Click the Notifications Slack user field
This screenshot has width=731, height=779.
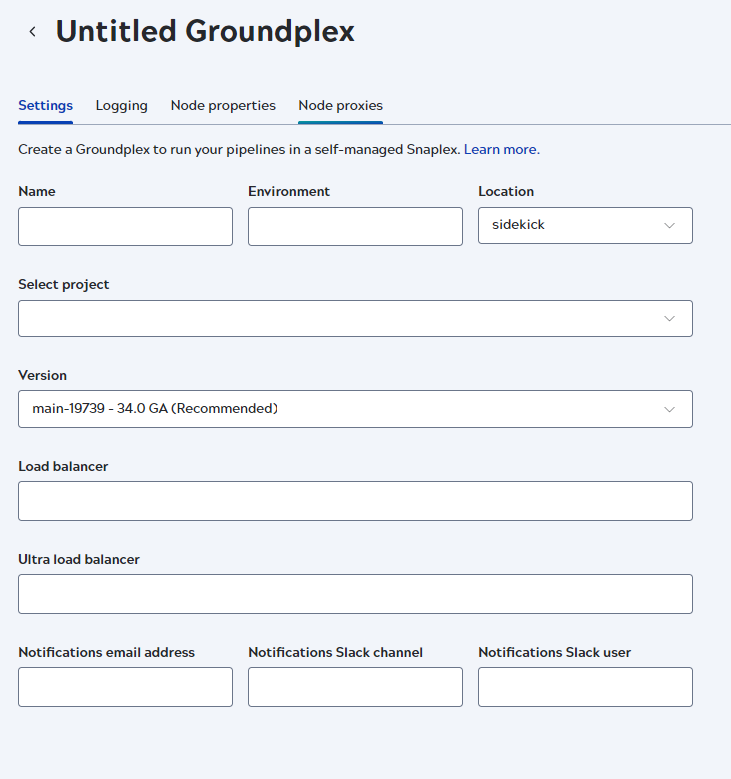(x=585, y=687)
